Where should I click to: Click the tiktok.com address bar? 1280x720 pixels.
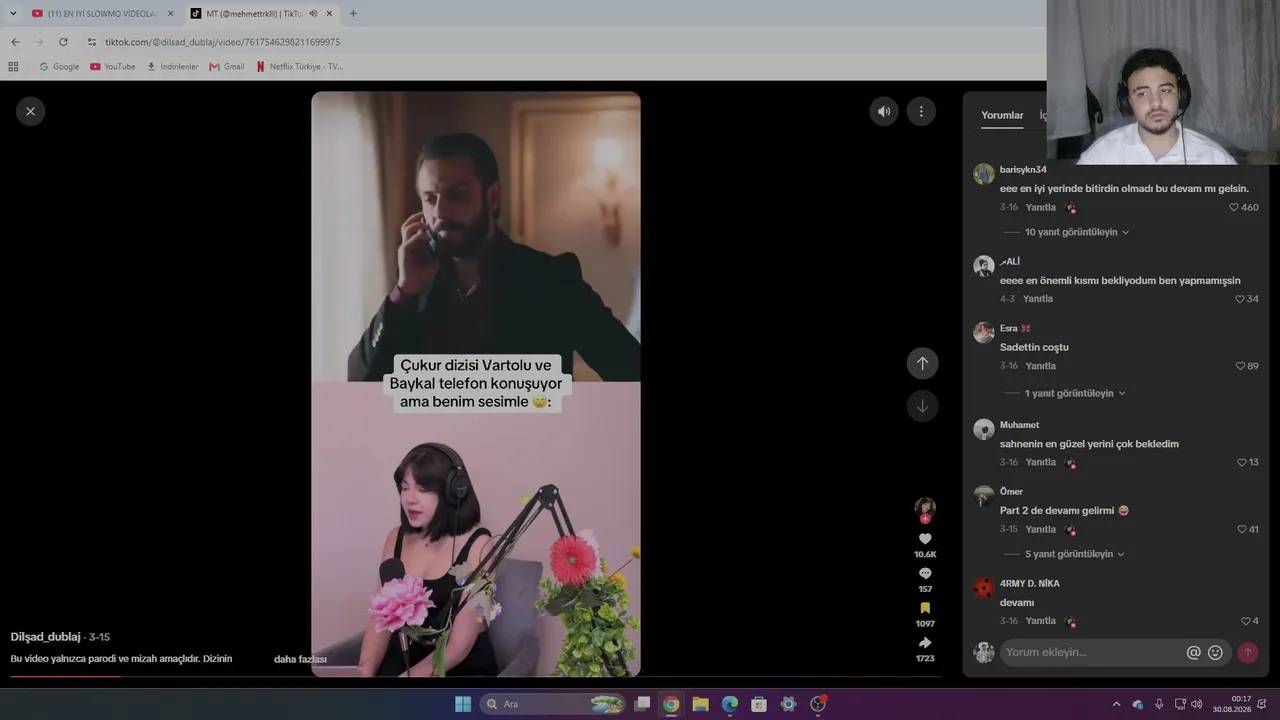point(560,42)
